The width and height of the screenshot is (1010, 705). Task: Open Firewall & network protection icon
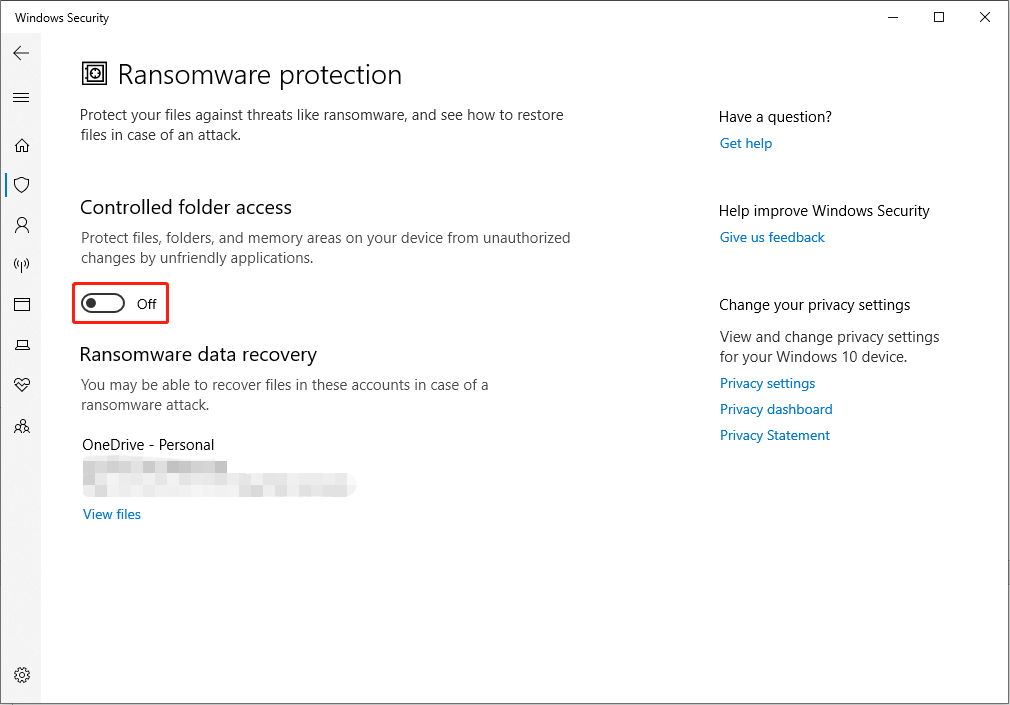point(22,264)
